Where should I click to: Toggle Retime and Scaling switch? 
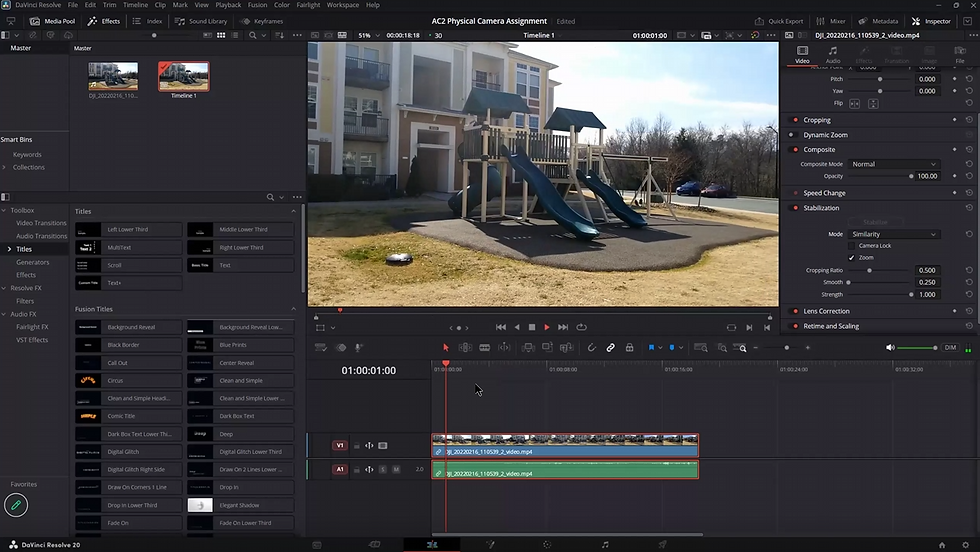(x=795, y=326)
